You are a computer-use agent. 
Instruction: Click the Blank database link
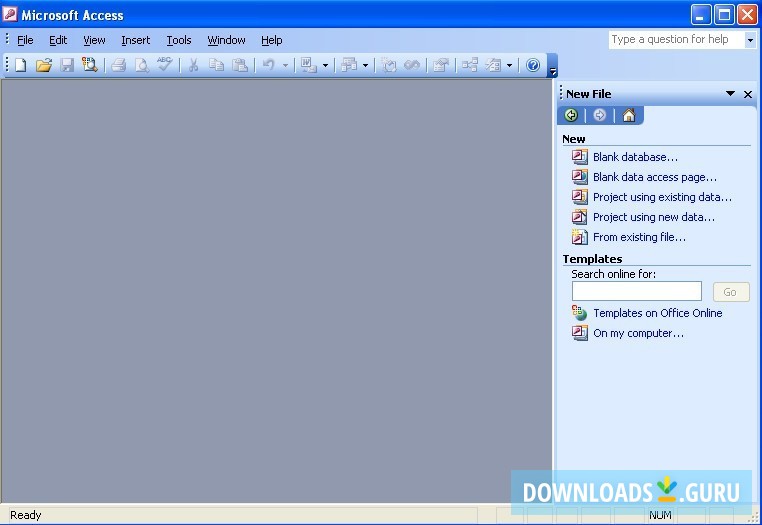click(635, 157)
